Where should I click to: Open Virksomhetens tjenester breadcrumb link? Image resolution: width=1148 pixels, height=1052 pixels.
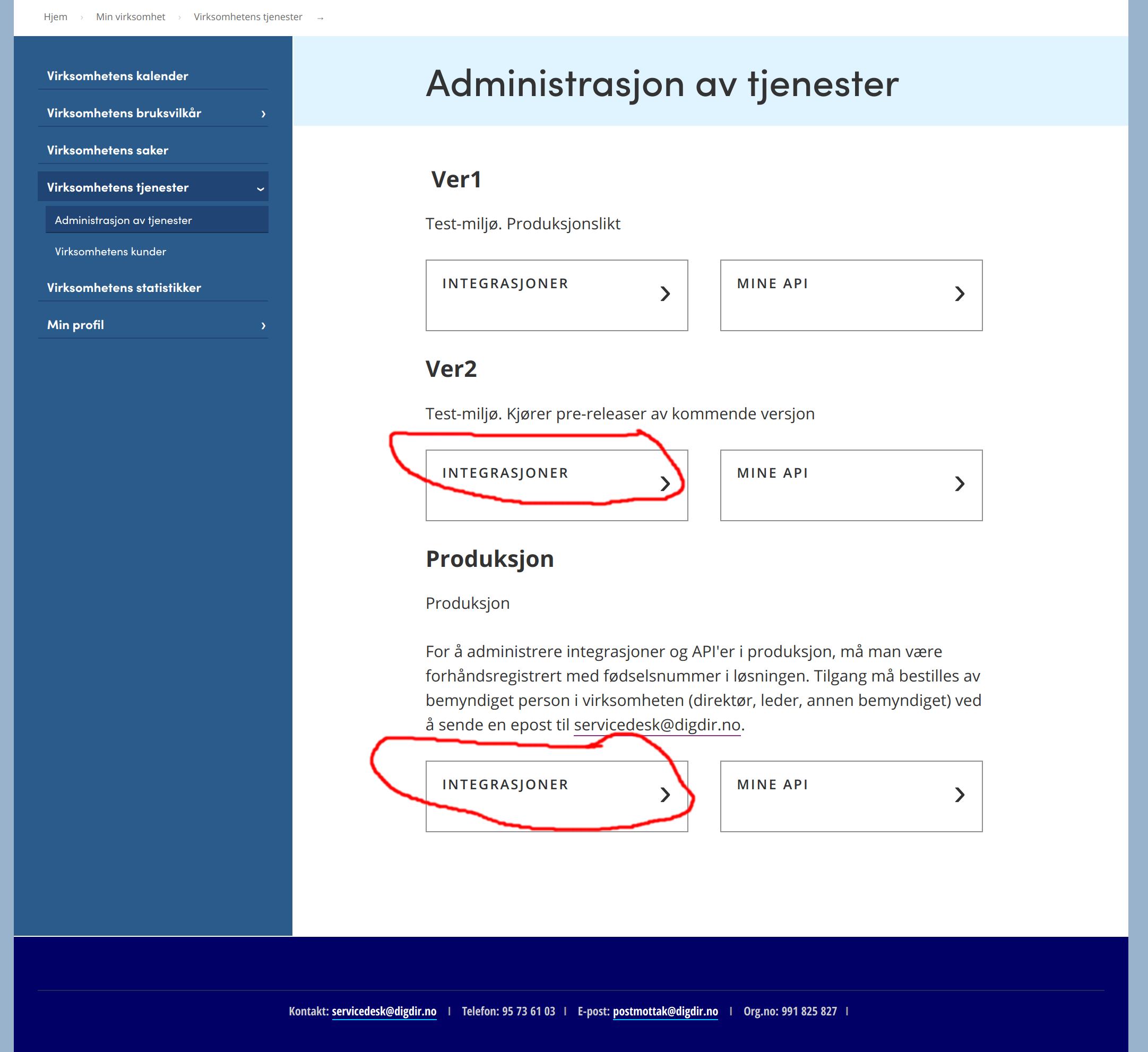[x=248, y=16]
